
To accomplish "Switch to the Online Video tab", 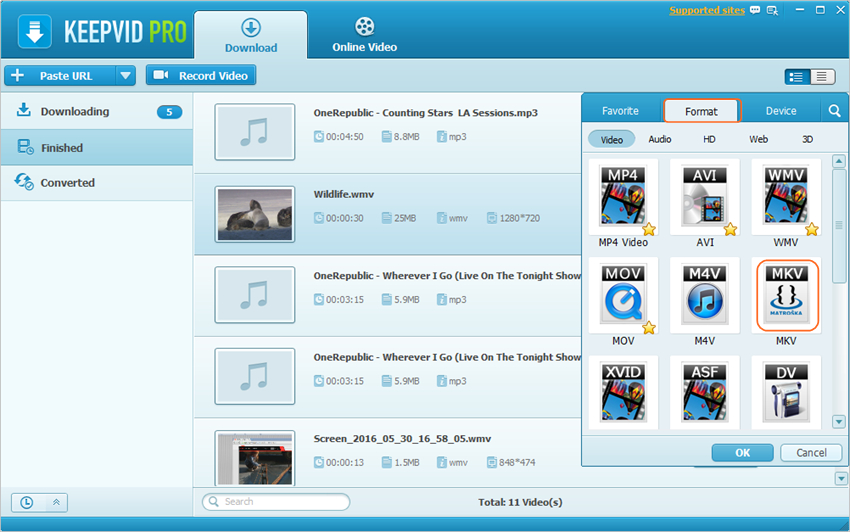I will pos(364,36).
